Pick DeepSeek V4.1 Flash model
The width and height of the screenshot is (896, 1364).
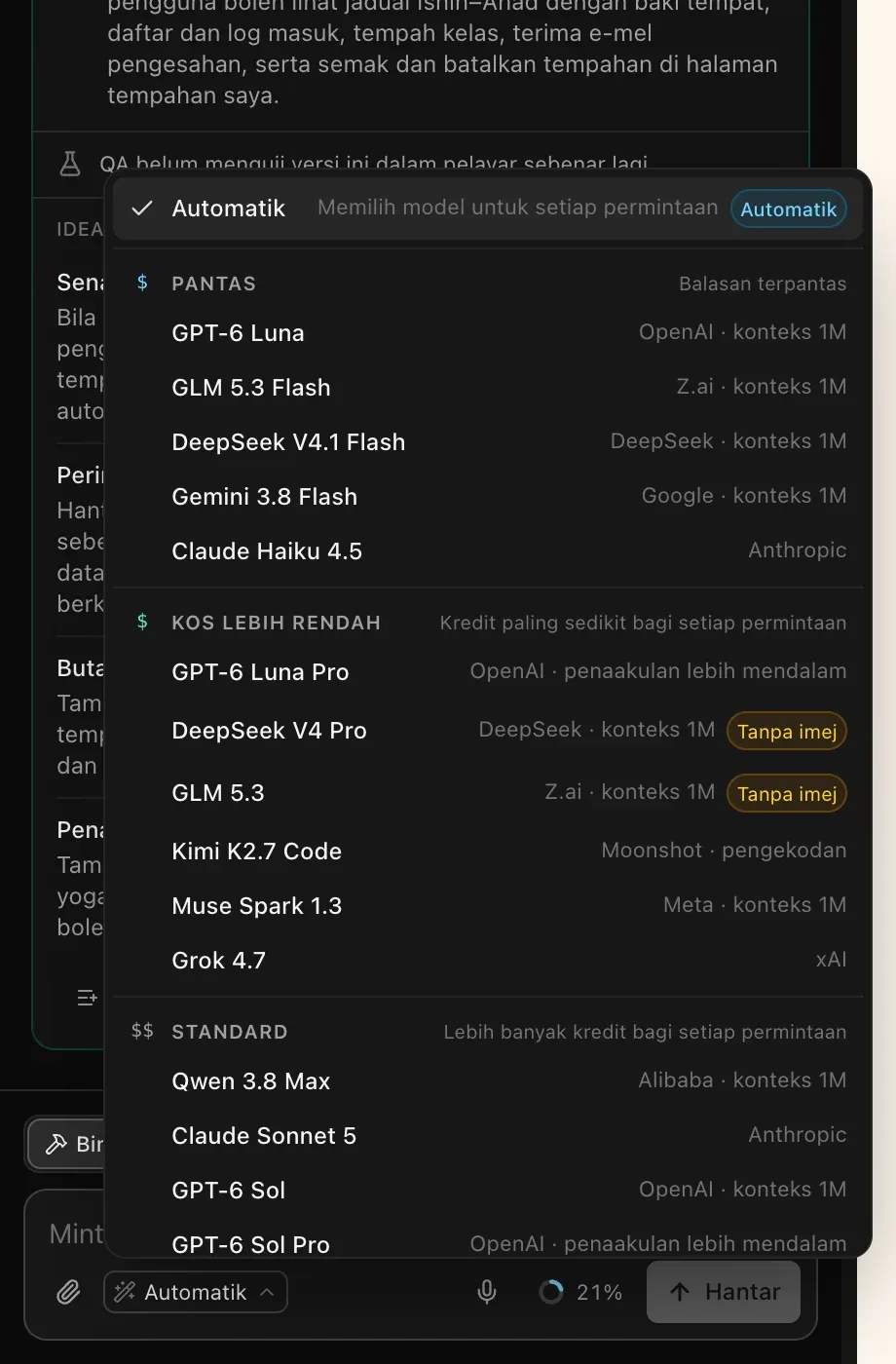coord(488,442)
